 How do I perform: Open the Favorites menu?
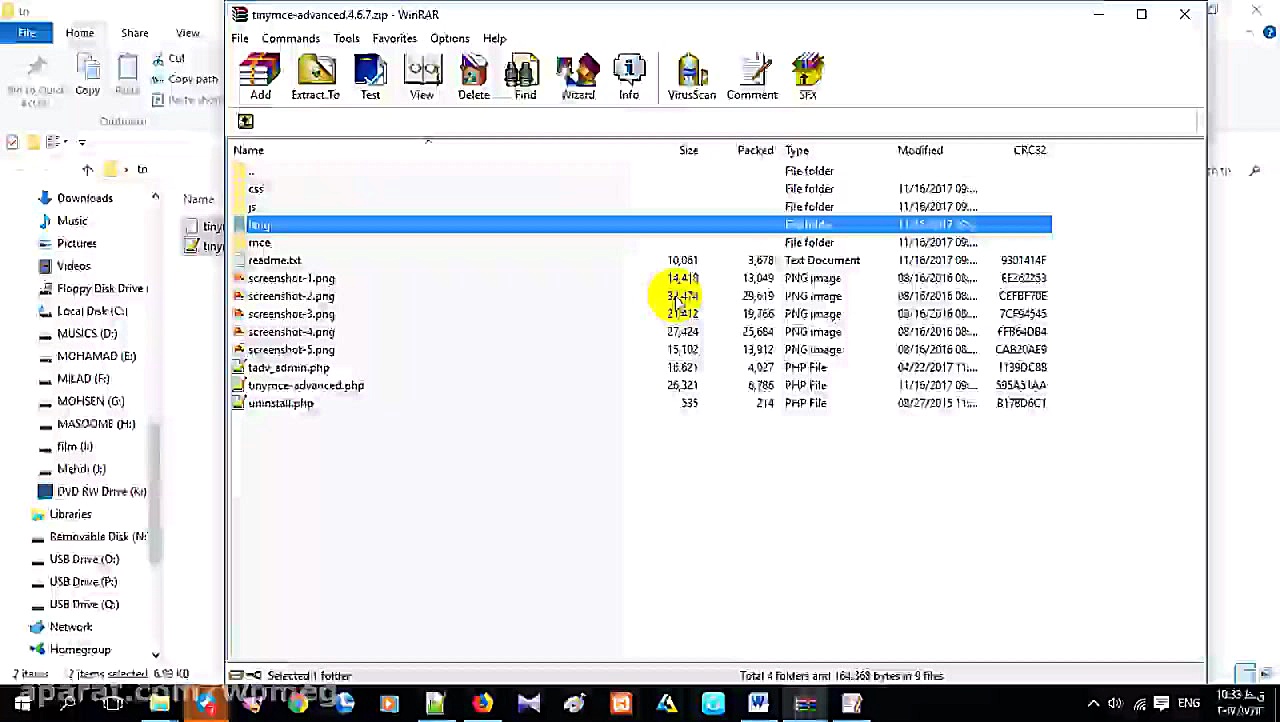(394, 38)
